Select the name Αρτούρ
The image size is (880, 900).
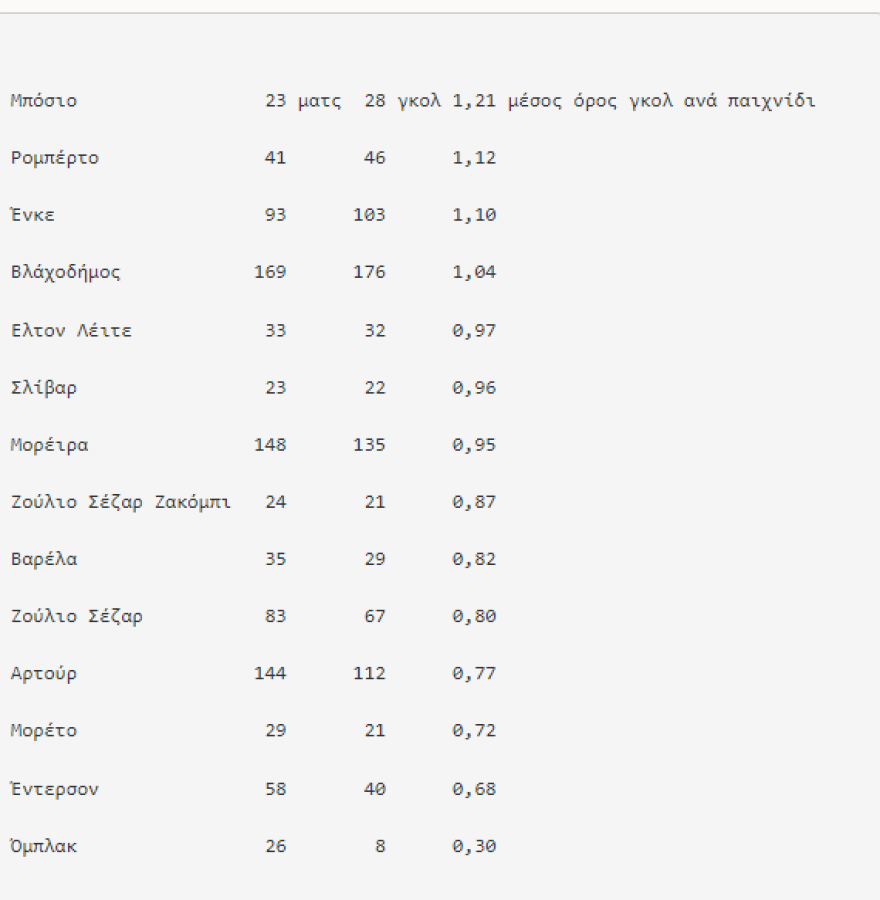[44, 674]
